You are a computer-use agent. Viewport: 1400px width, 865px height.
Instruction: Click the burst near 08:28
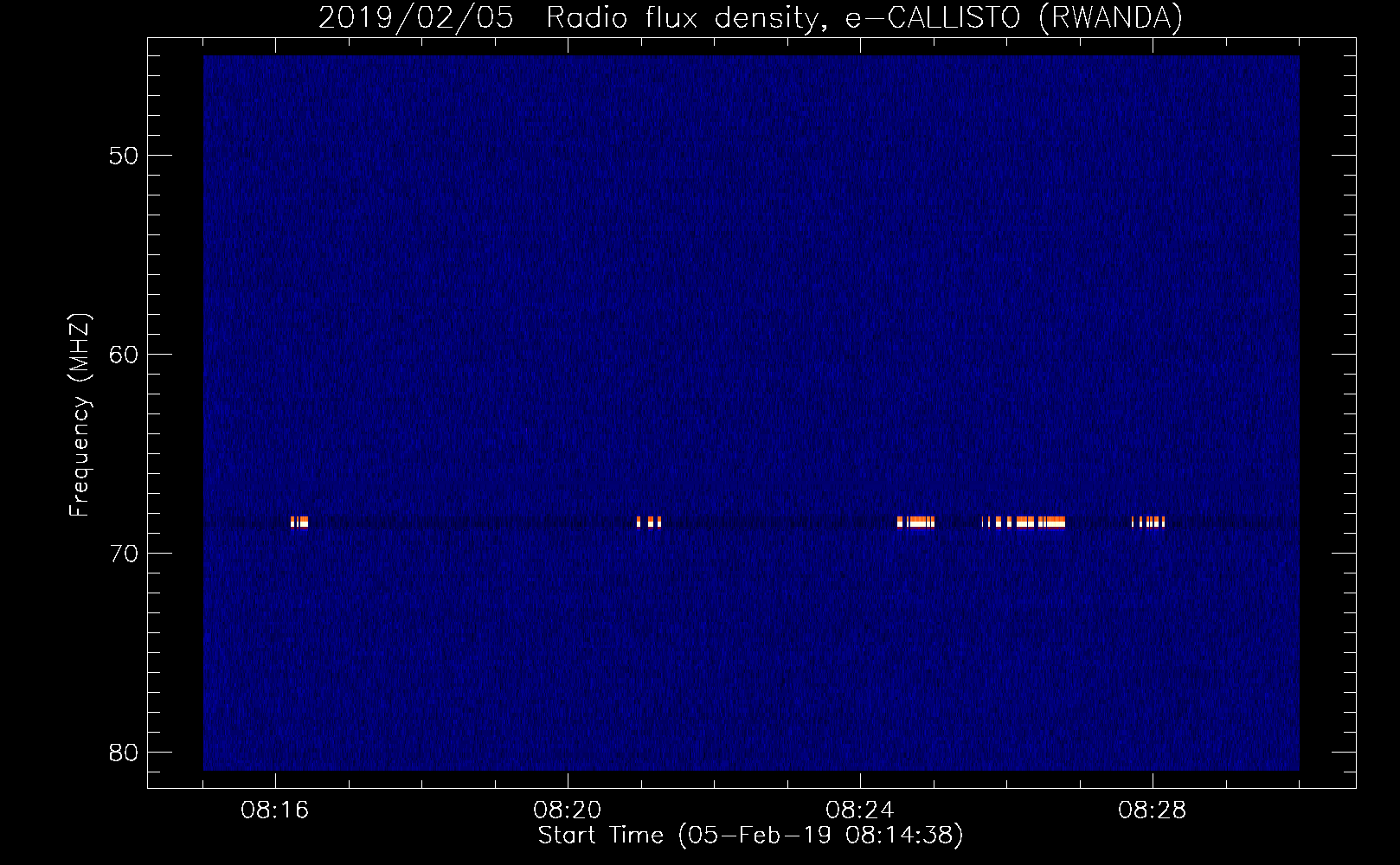(x=1148, y=522)
